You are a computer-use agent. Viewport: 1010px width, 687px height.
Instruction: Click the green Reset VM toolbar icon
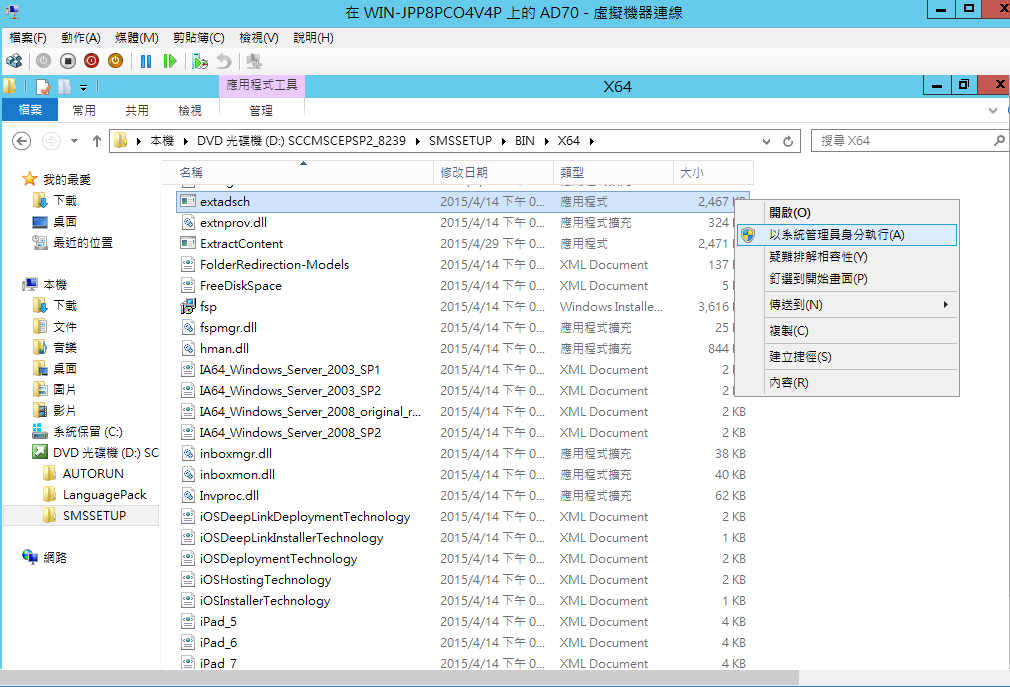click(169, 61)
